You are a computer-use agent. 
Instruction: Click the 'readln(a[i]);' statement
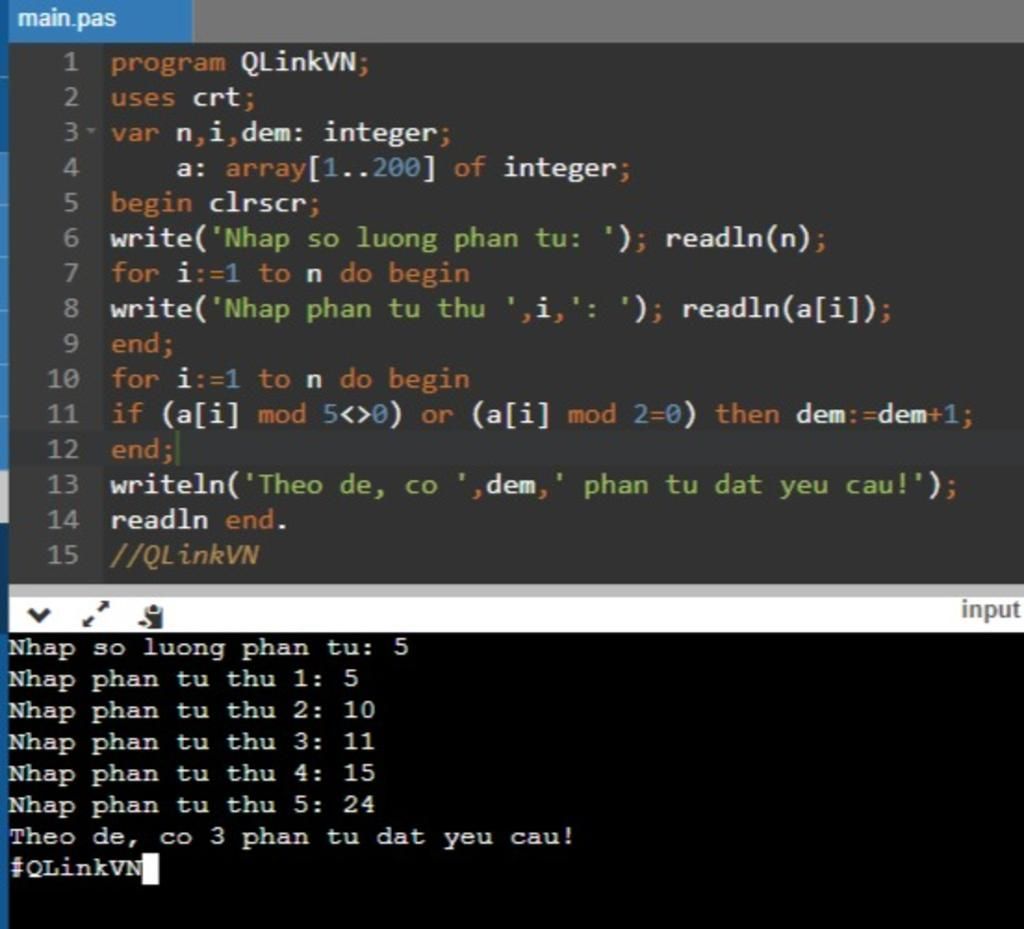786,309
